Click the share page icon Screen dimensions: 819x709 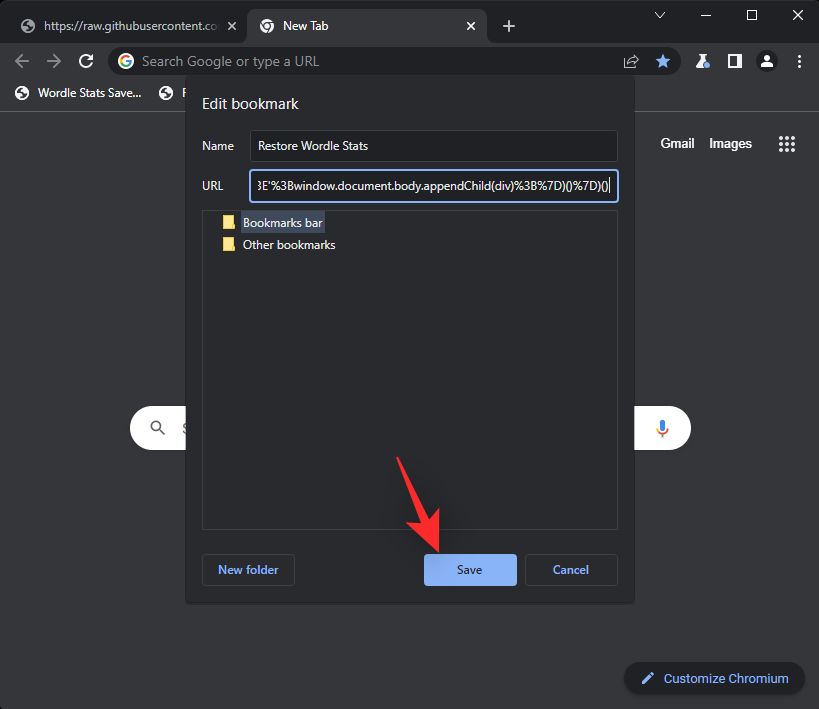tap(631, 61)
